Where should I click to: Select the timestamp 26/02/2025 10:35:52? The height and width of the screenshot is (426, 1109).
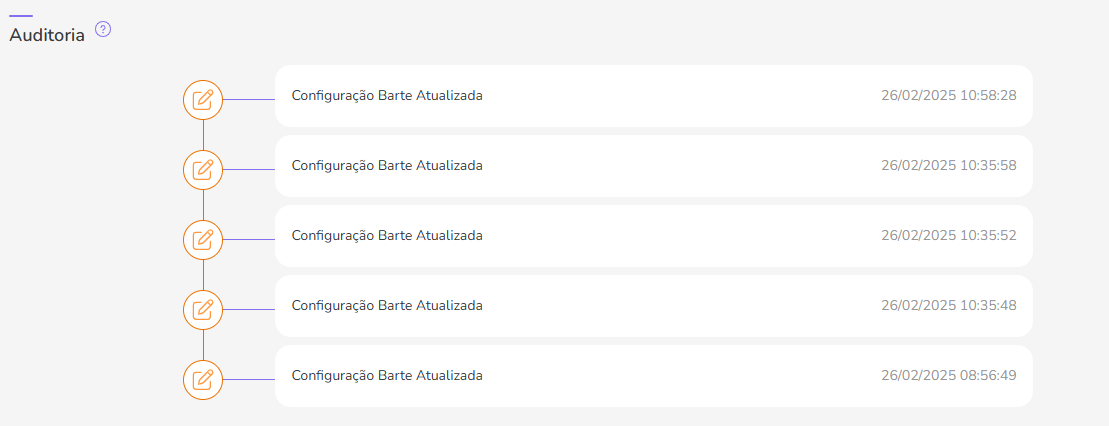(948, 236)
